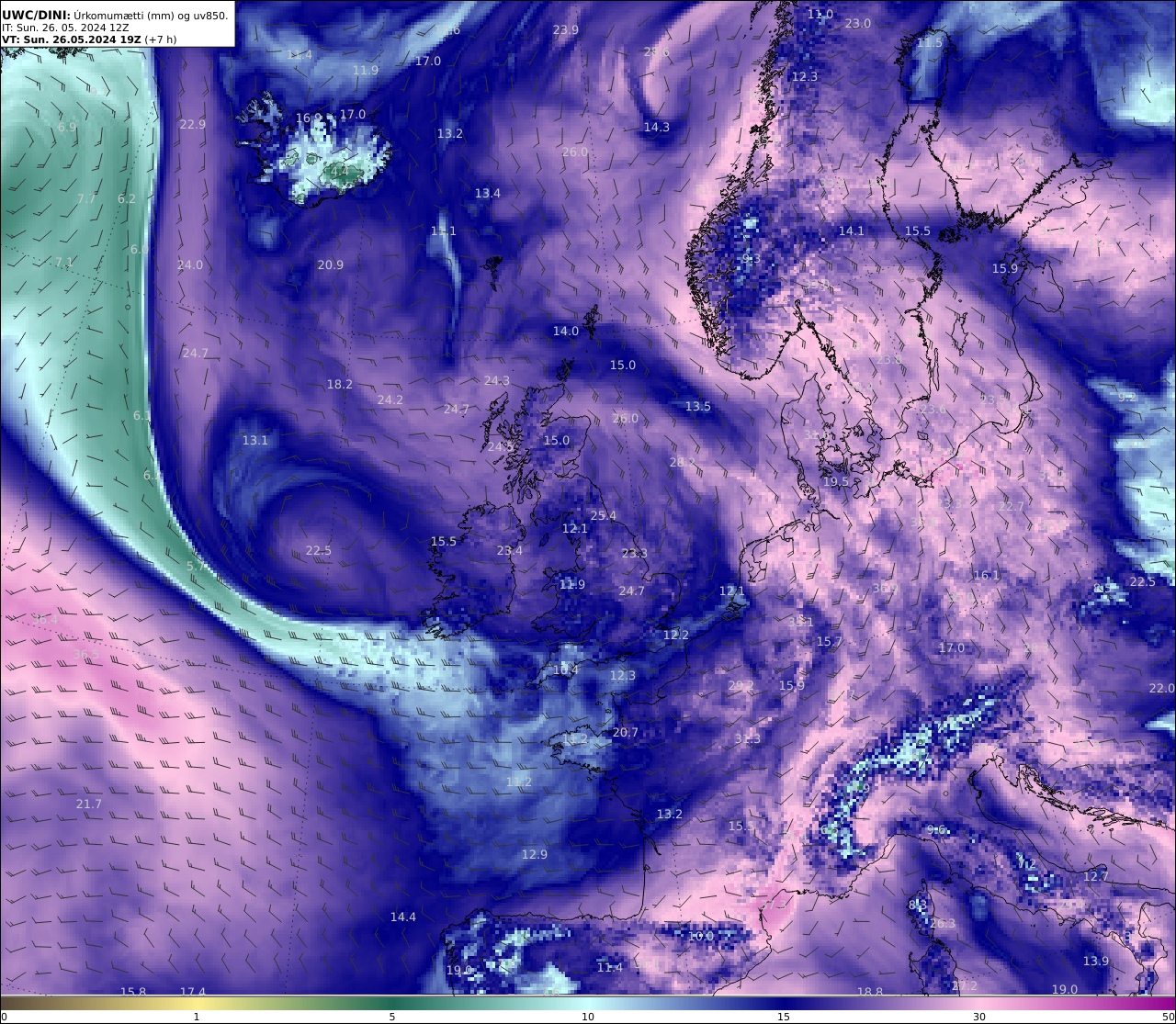Image resolution: width=1176 pixels, height=1024 pixels.
Task: Click the 1 mark on the legend bar
Action: (x=197, y=1017)
